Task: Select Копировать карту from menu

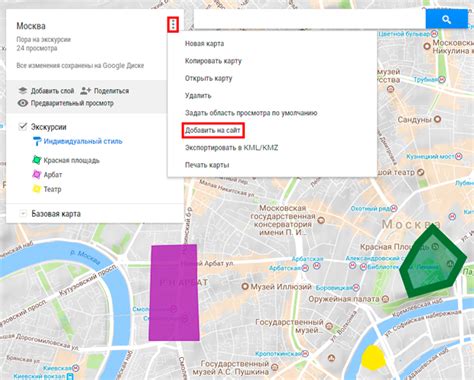Action: click(x=213, y=61)
